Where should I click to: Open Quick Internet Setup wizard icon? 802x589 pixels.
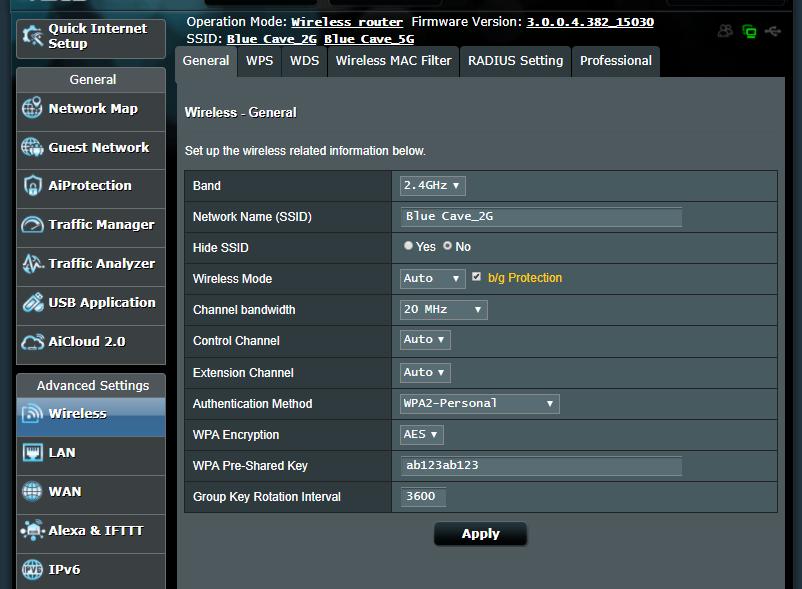[x=33, y=36]
